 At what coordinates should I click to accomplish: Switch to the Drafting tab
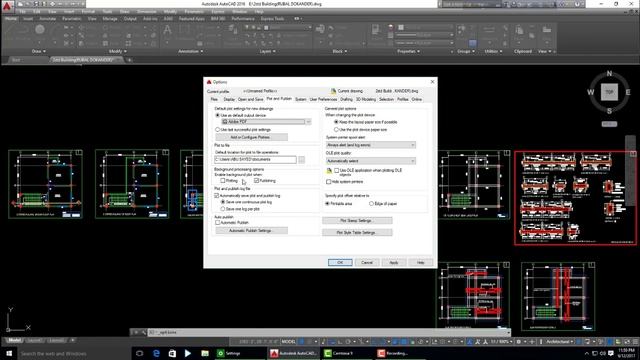(x=346, y=99)
